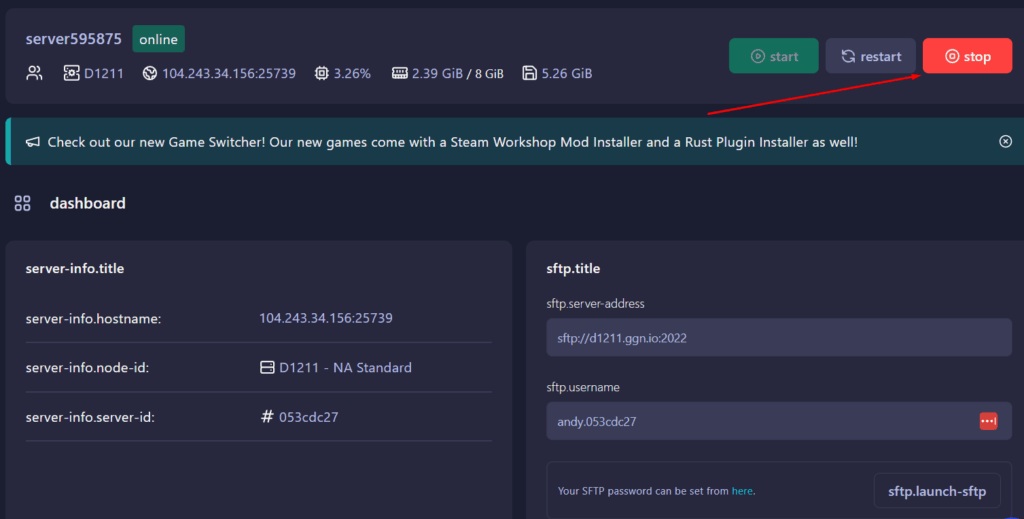This screenshot has width=1024, height=519.
Task: Dismiss the Game Switcher announcement banner
Action: point(1005,142)
